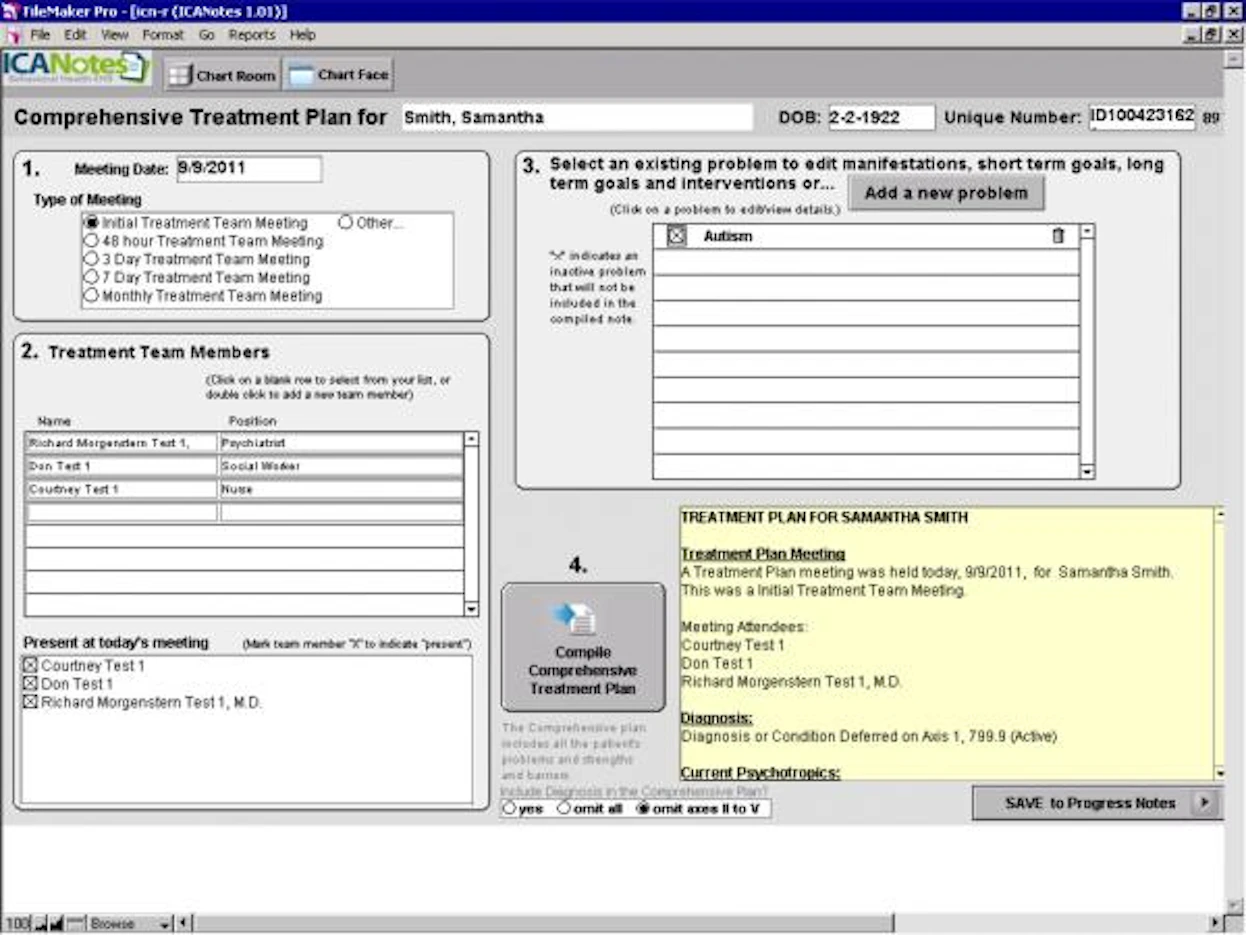Click the team members list scroll-down arrow
The image size is (1246, 935).
[471, 609]
